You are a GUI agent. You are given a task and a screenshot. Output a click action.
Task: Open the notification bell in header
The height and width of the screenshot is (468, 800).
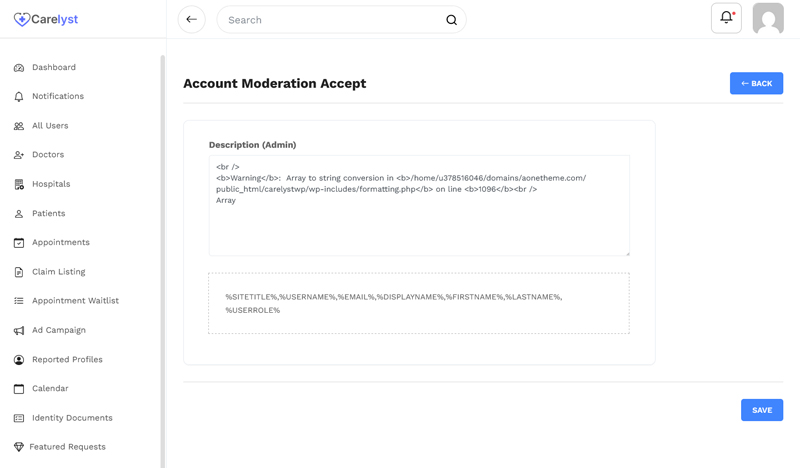coord(727,18)
